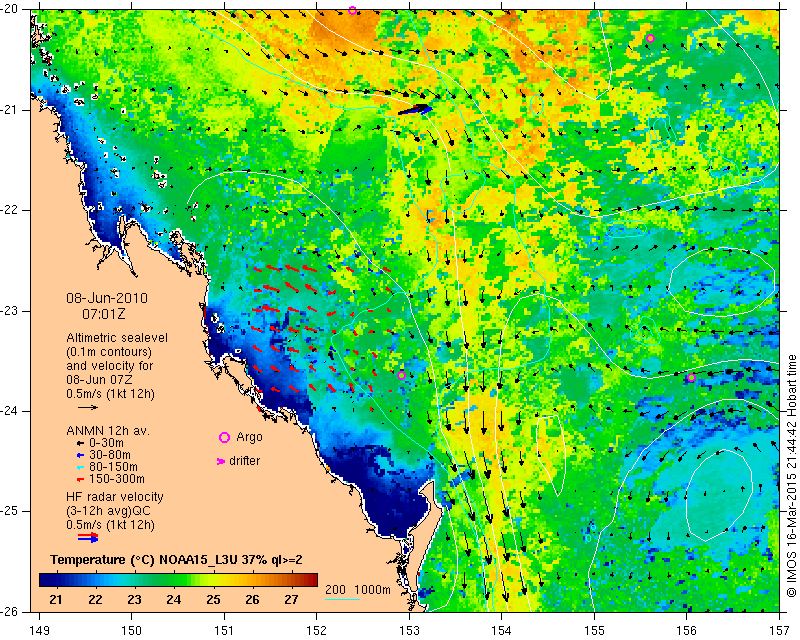Click the 'drifter' legend label text
Screen dimensions: 800x640
[x=244, y=461]
